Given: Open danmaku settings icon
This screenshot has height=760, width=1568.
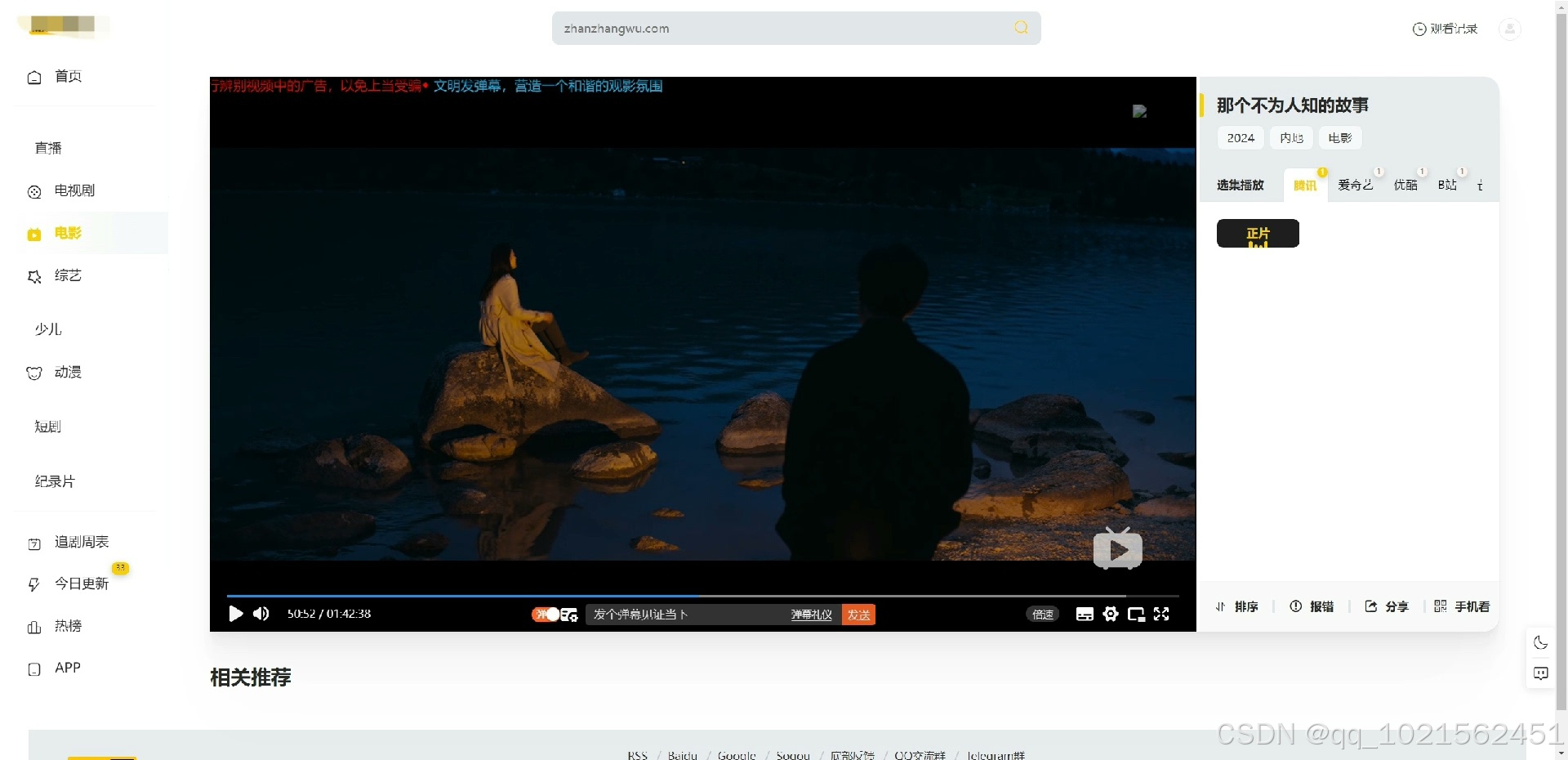Looking at the screenshot, I should [569, 615].
